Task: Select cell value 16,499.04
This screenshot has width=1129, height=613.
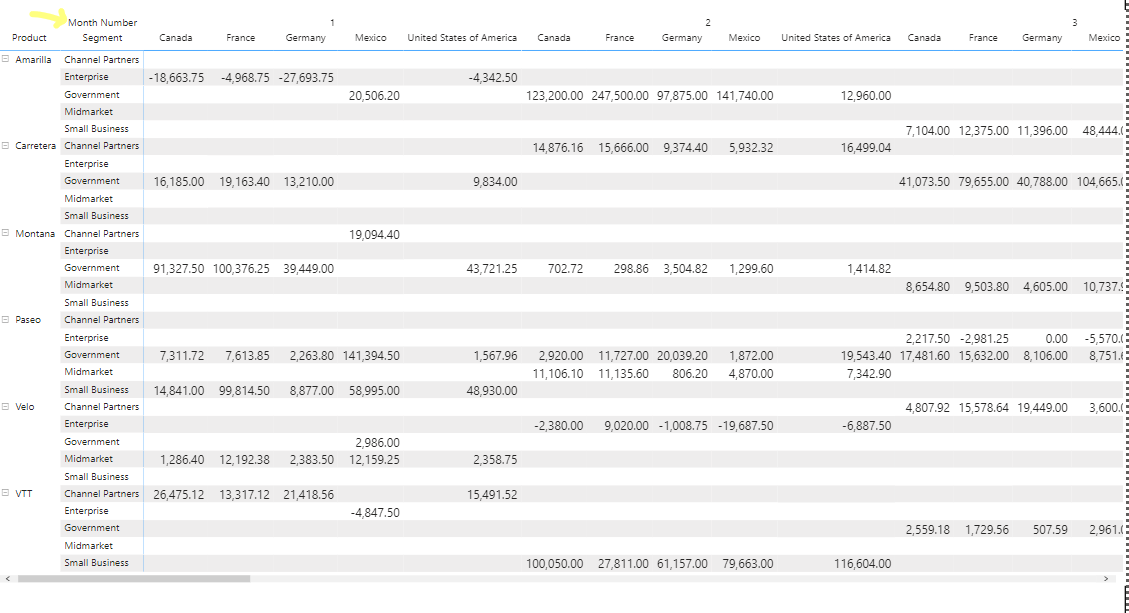Action: 866,148
